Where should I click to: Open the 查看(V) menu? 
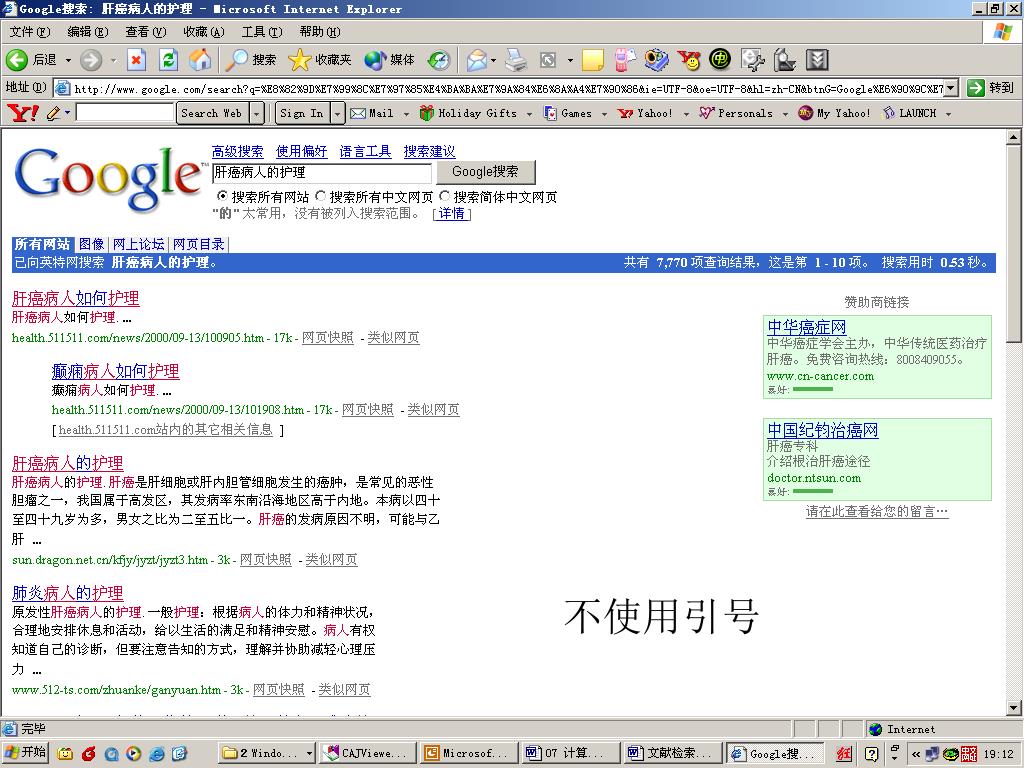(146, 31)
